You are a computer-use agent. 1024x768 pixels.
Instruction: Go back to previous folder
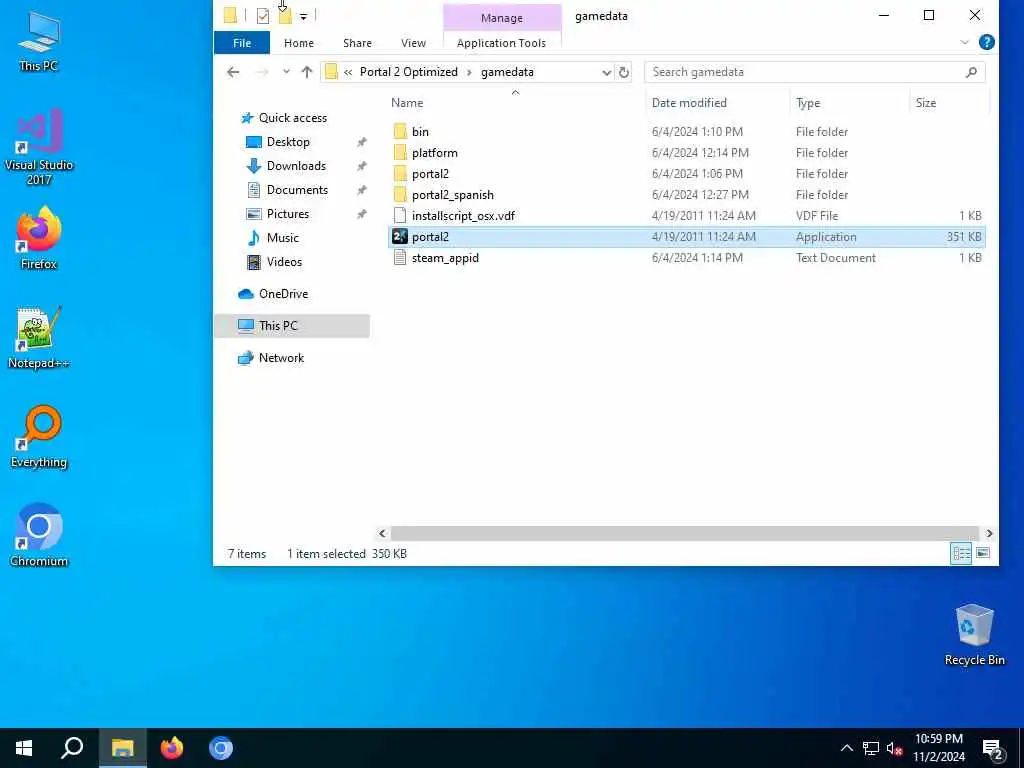[233, 72]
